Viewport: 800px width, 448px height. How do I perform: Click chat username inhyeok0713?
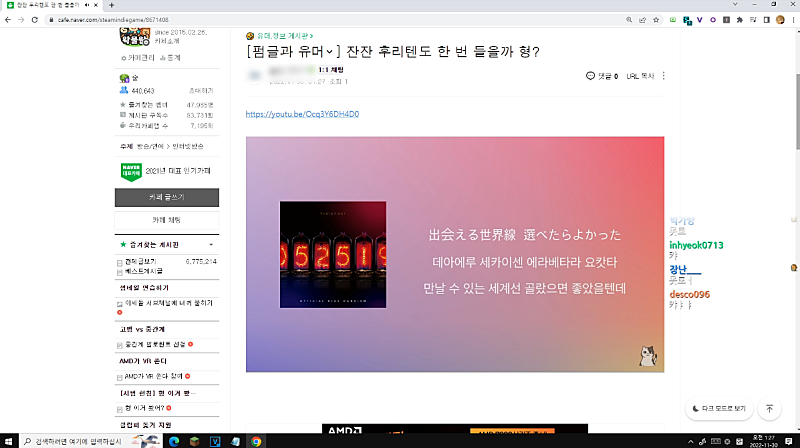pyautogui.click(x=696, y=245)
